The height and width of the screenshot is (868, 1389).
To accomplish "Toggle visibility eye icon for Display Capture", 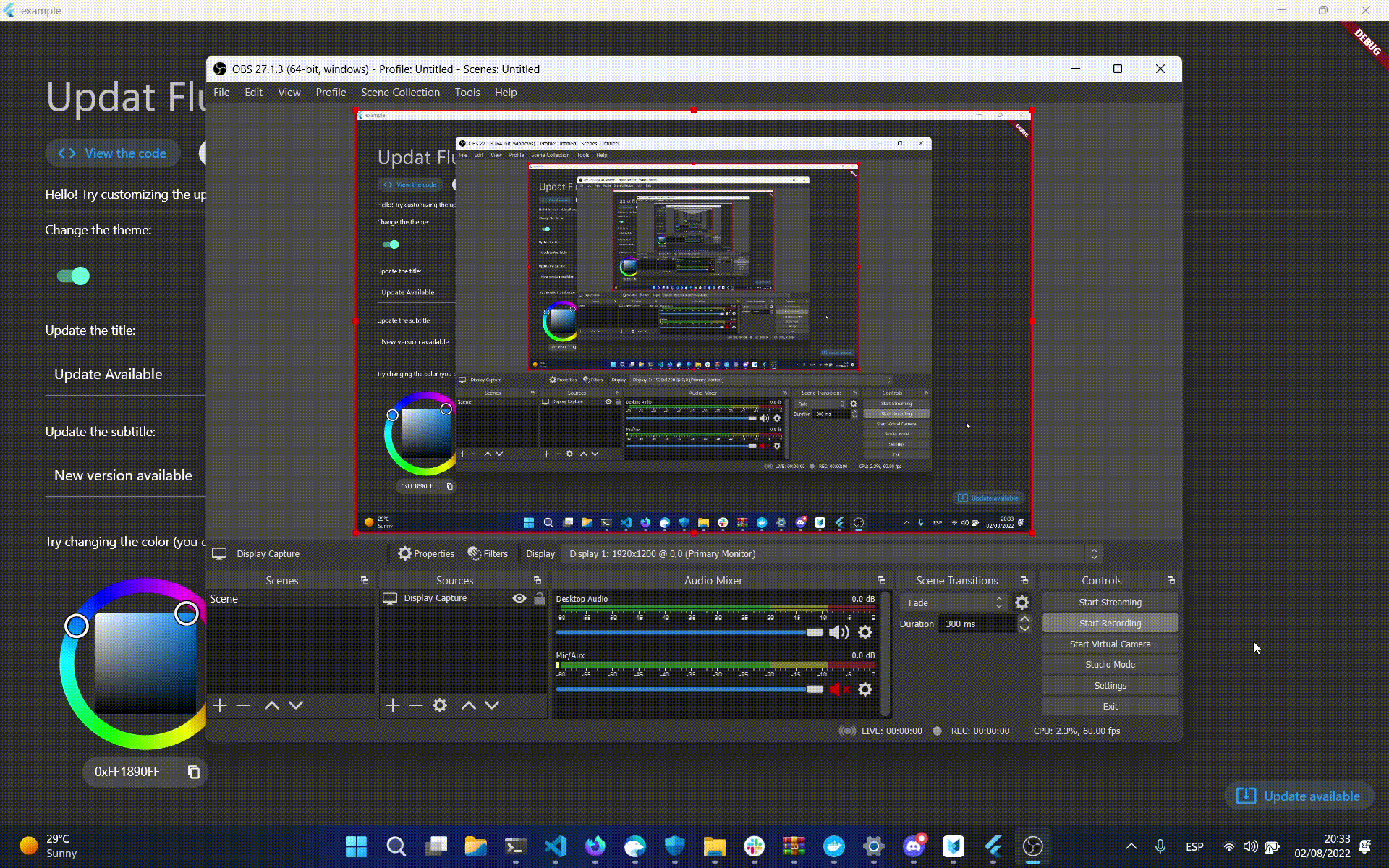I will click(x=519, y=597).
